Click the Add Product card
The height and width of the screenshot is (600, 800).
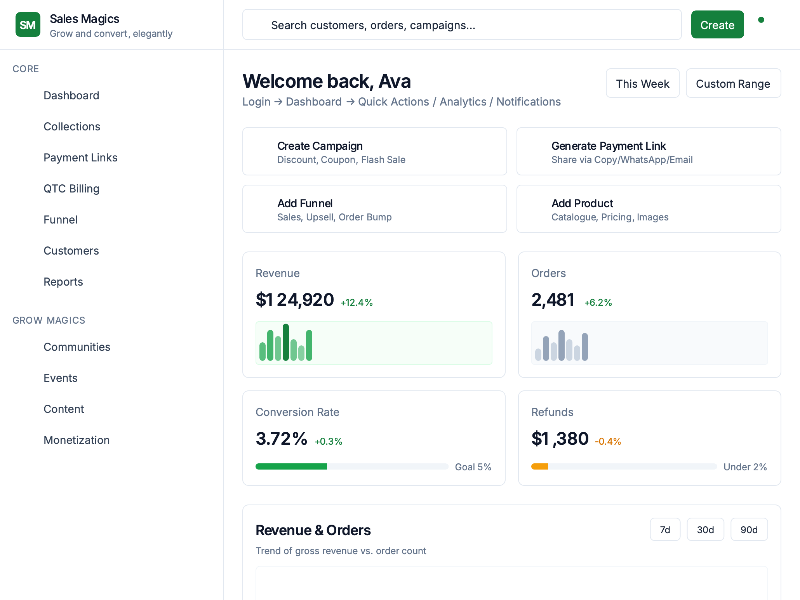[x=648, y=208]
